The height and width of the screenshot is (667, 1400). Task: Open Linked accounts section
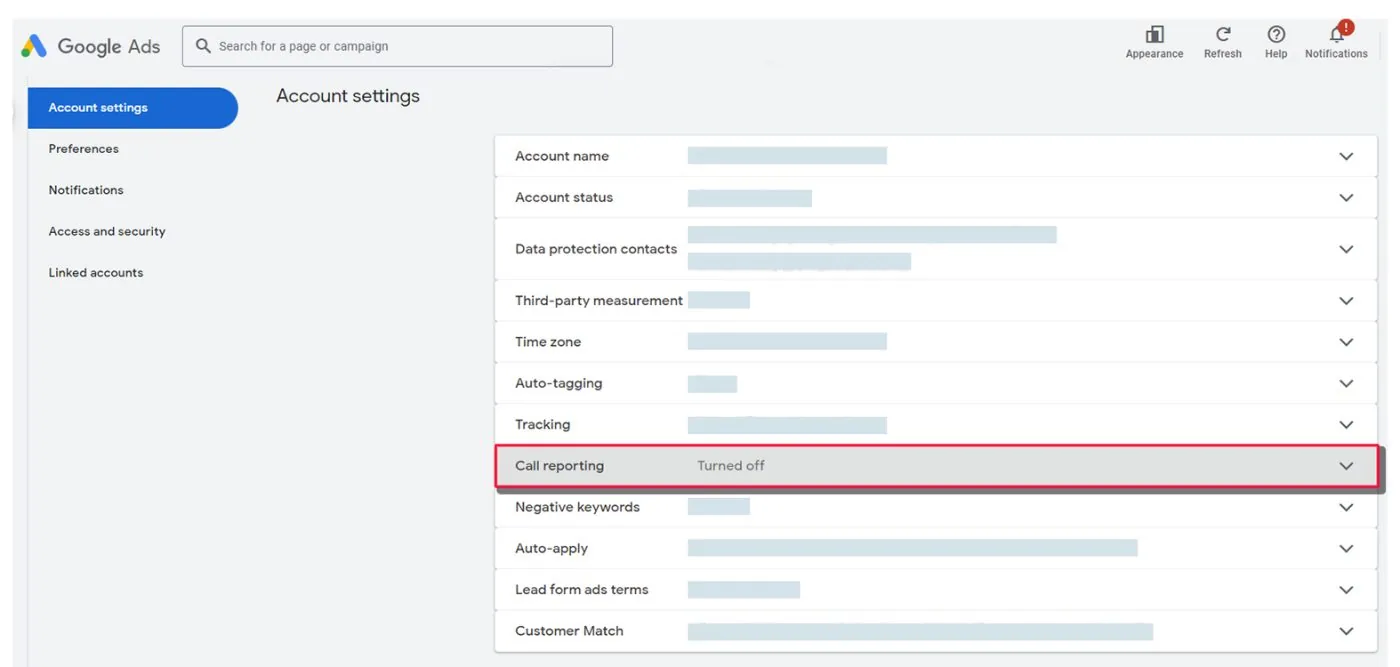pos(96,272)
